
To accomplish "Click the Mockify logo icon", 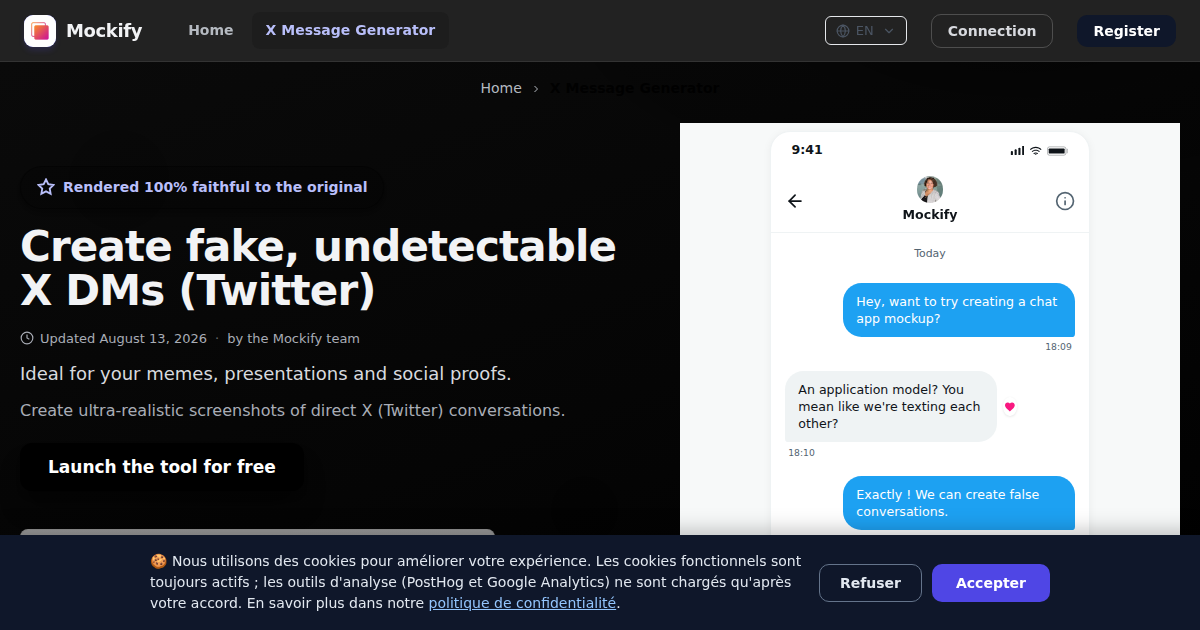I will click(40, 31).
